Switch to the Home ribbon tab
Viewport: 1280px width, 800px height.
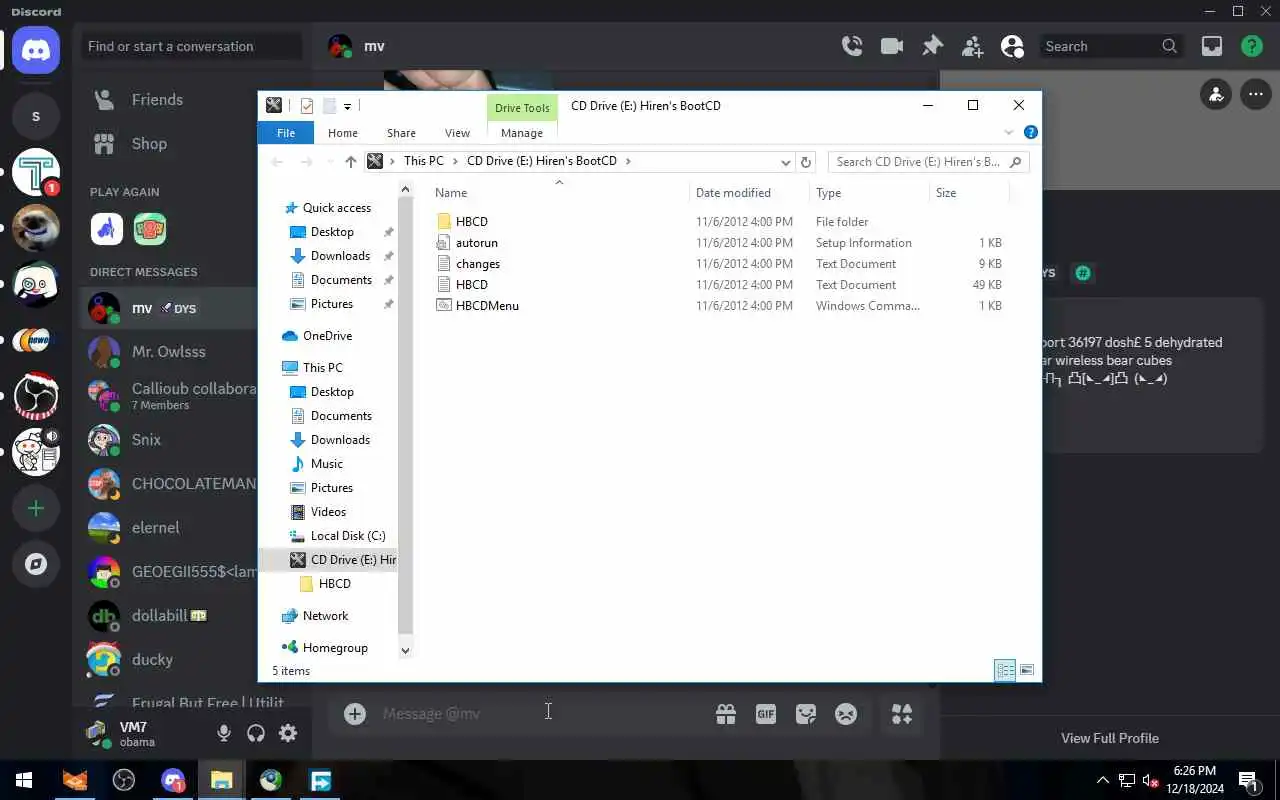pyautogui.click(x=343, y=132)
